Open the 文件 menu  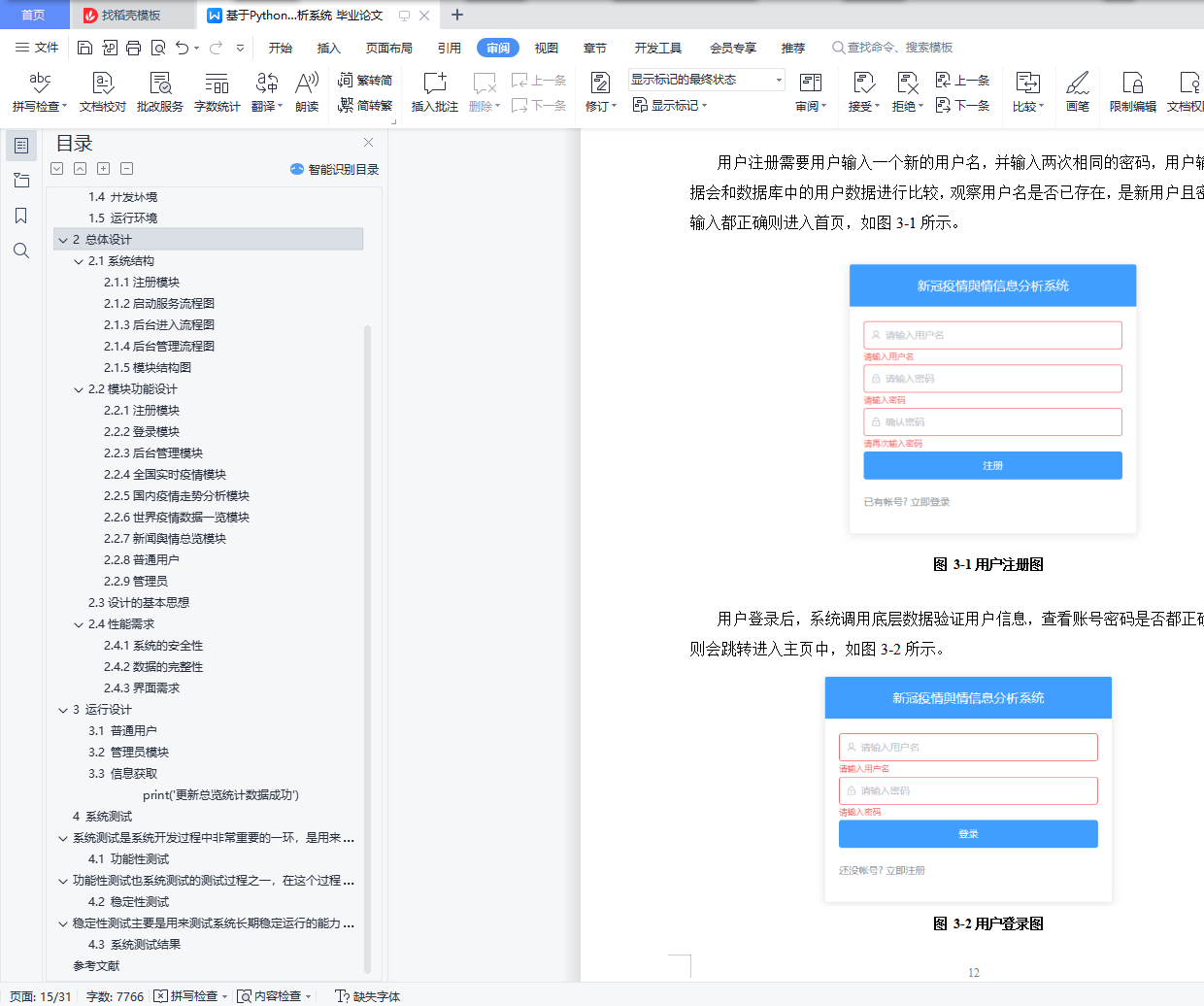37,48
